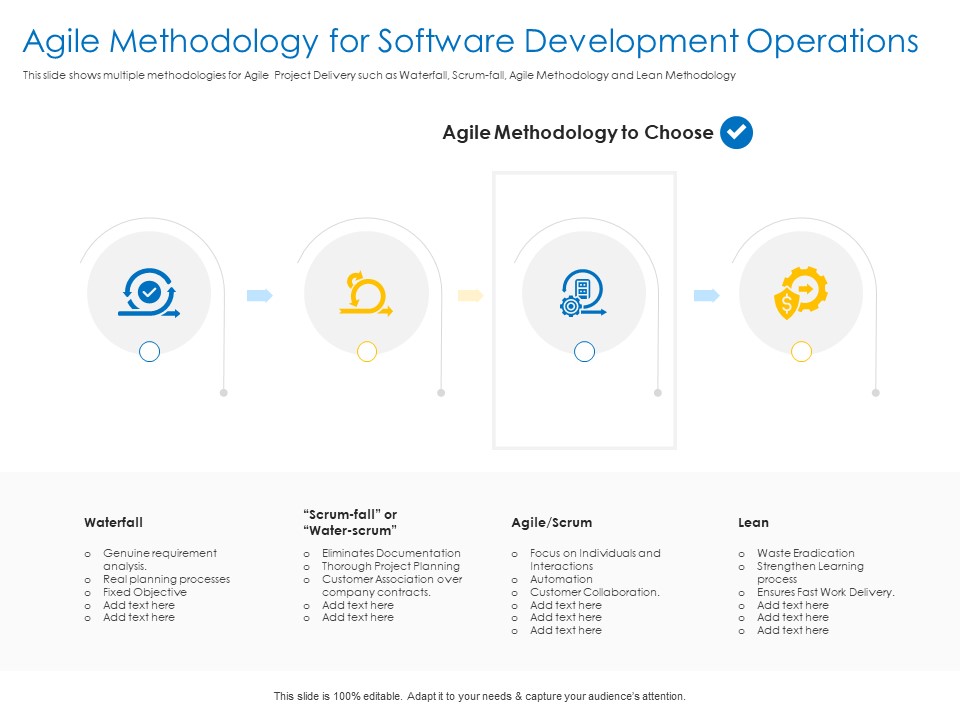Click the 'Automation' bullet
Screen dimensions: 960x720
561,579
